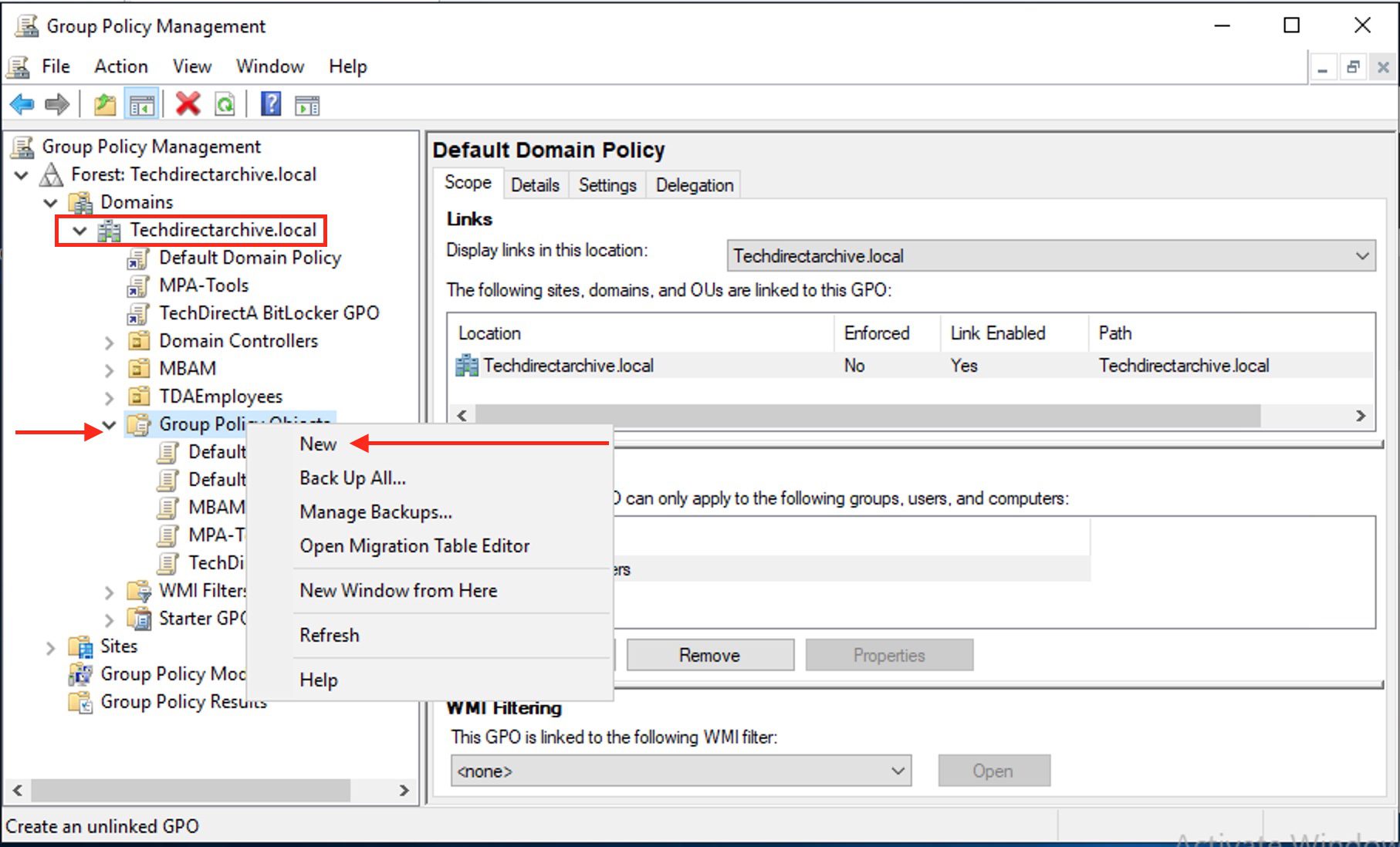The image size is (1400, 847).
Task: Click the Group Policy Modeling icon
Action: 80,674
